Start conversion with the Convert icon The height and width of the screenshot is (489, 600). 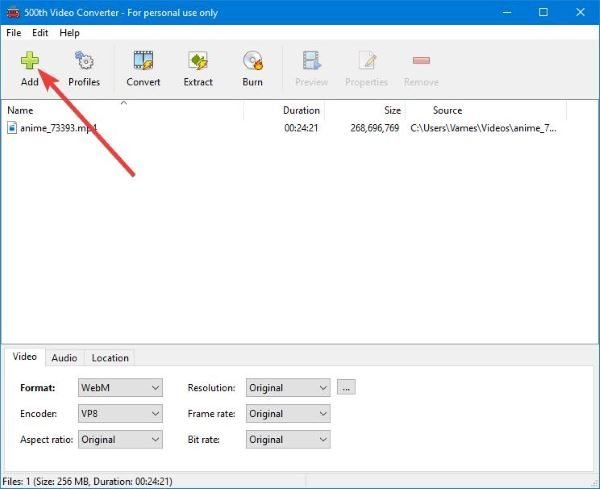[143, 61]
